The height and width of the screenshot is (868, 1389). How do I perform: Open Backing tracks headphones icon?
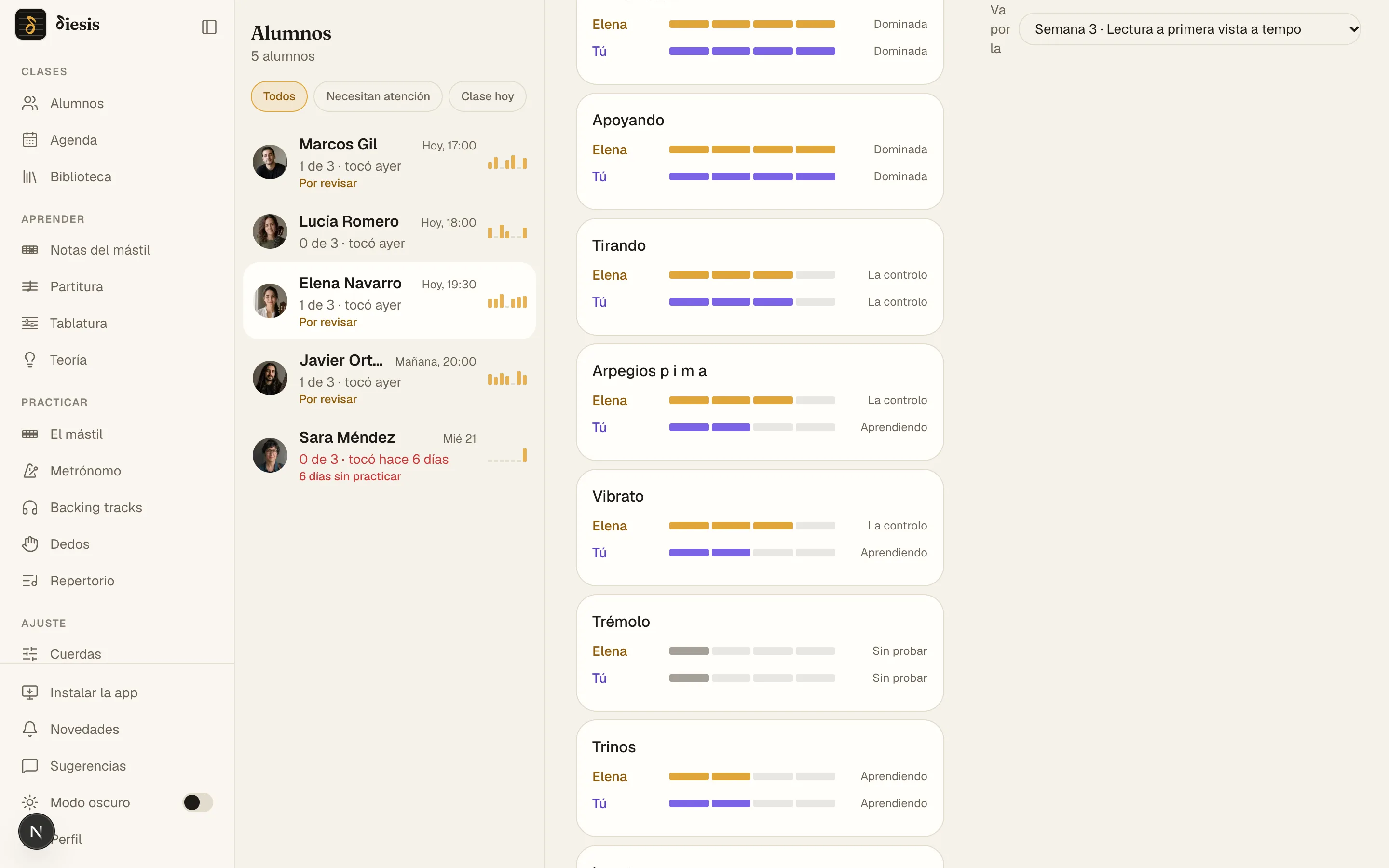pos(30,507)
